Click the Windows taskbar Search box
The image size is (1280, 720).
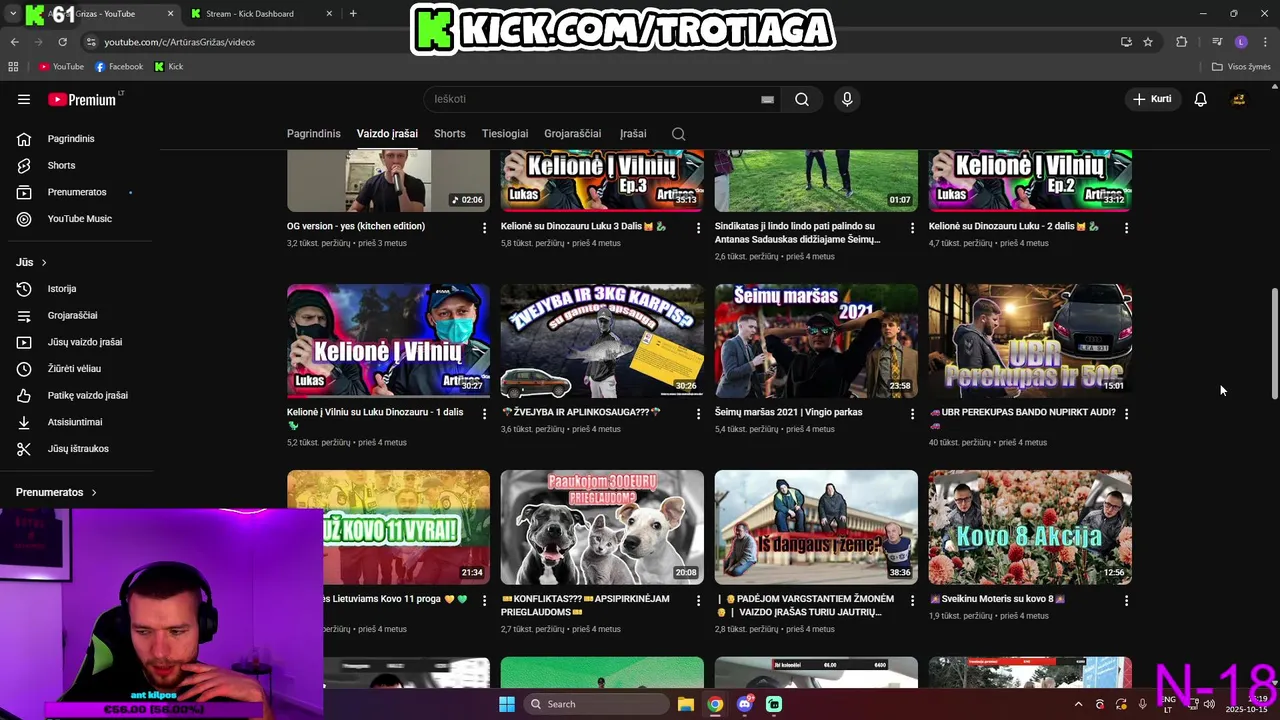(596, 704)
